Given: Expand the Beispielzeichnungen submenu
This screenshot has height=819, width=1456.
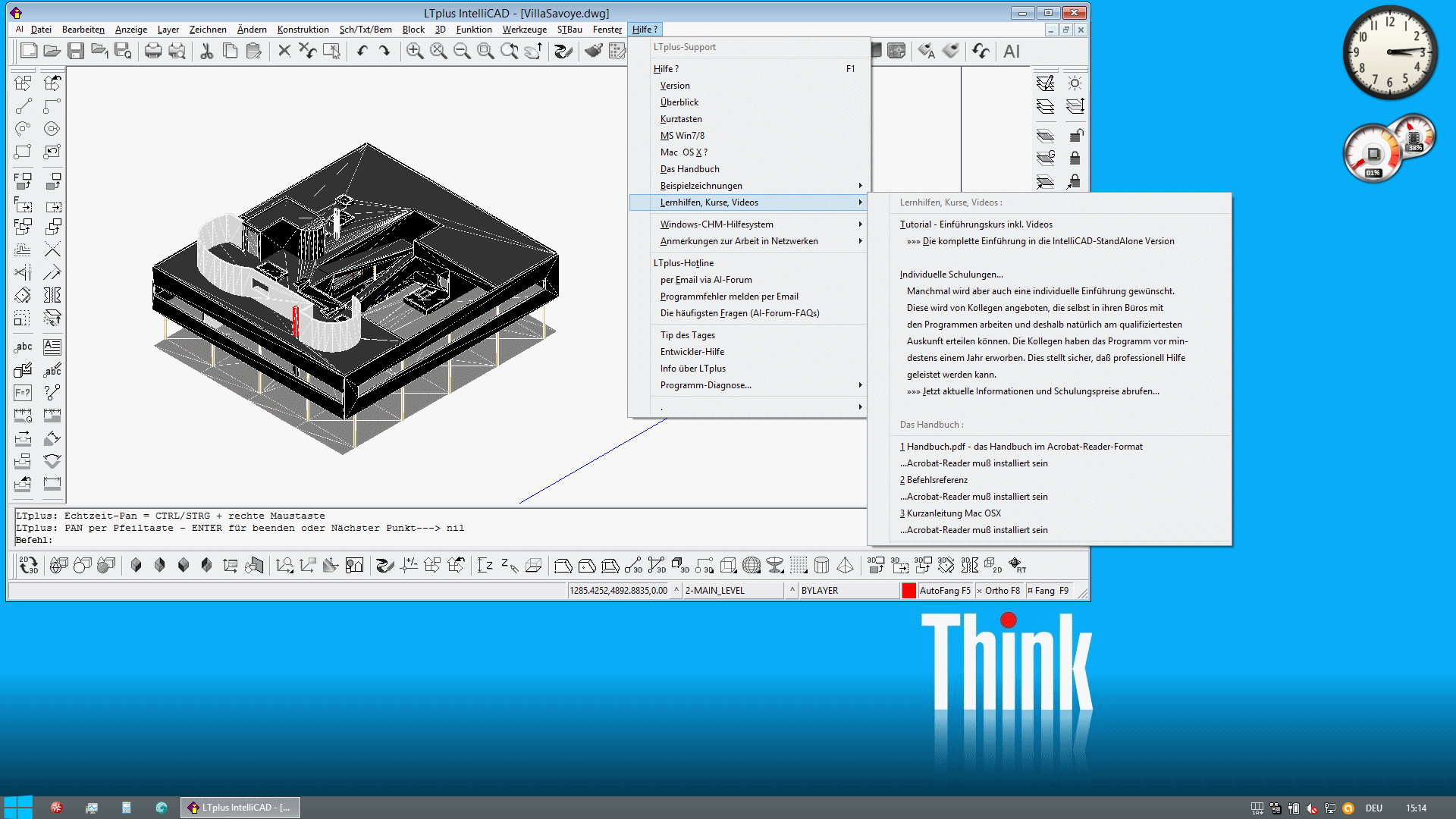Looking at the screenshot, I should (x=748, y=186).
